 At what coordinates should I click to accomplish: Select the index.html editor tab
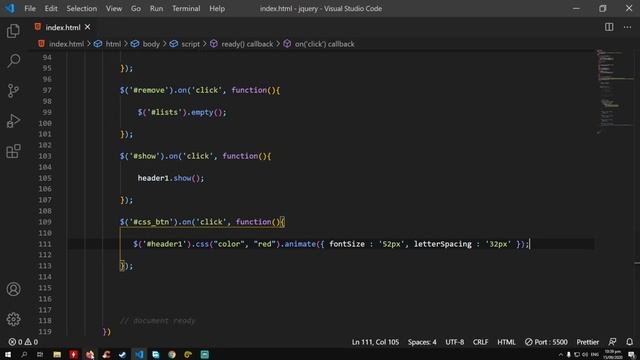62,27
